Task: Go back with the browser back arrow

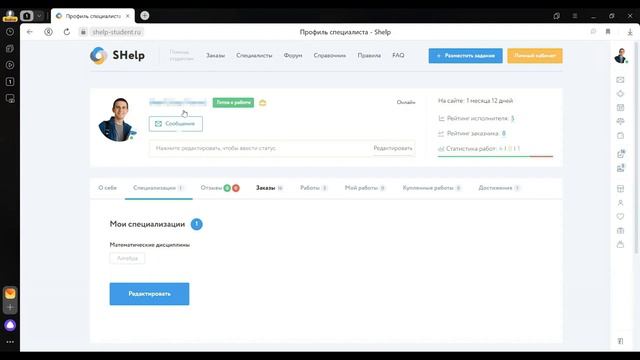Action: coord(30,32)
